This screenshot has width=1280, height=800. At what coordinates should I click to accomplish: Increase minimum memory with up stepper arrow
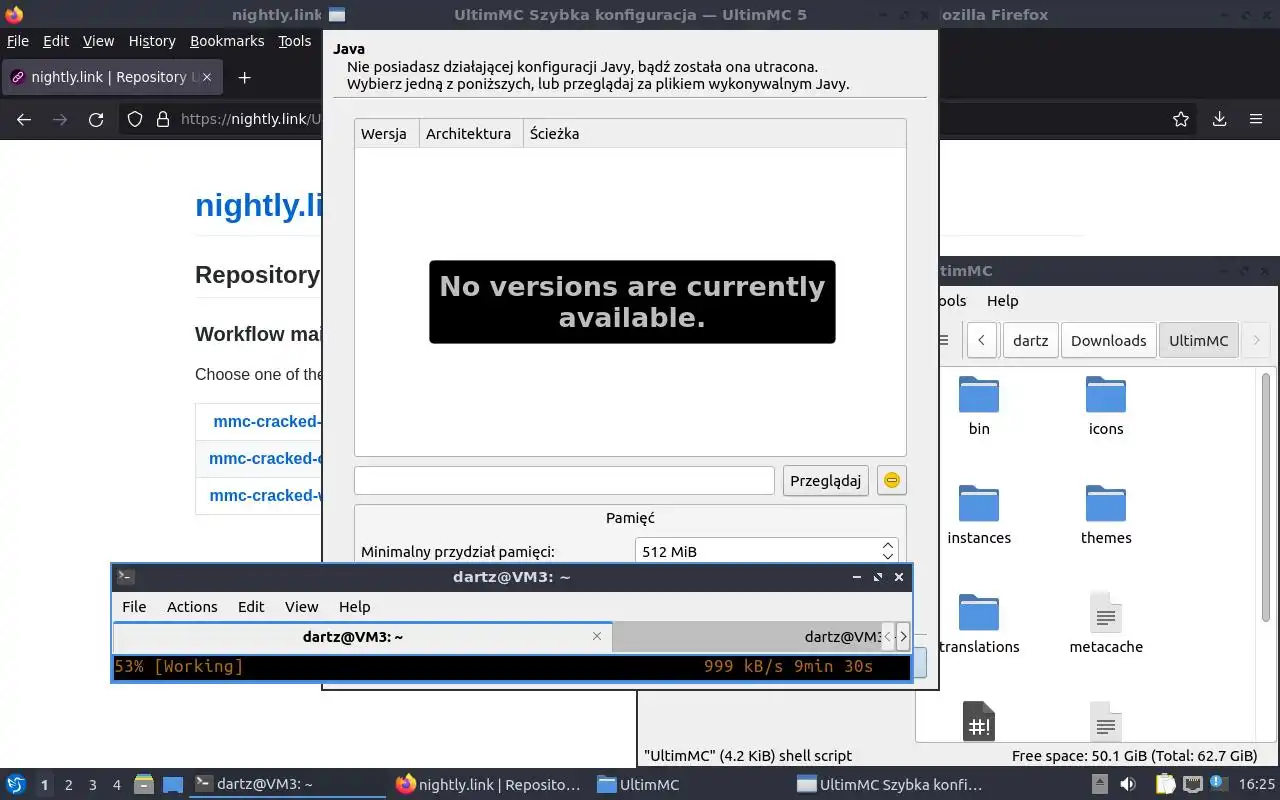[x=887, y=546]
